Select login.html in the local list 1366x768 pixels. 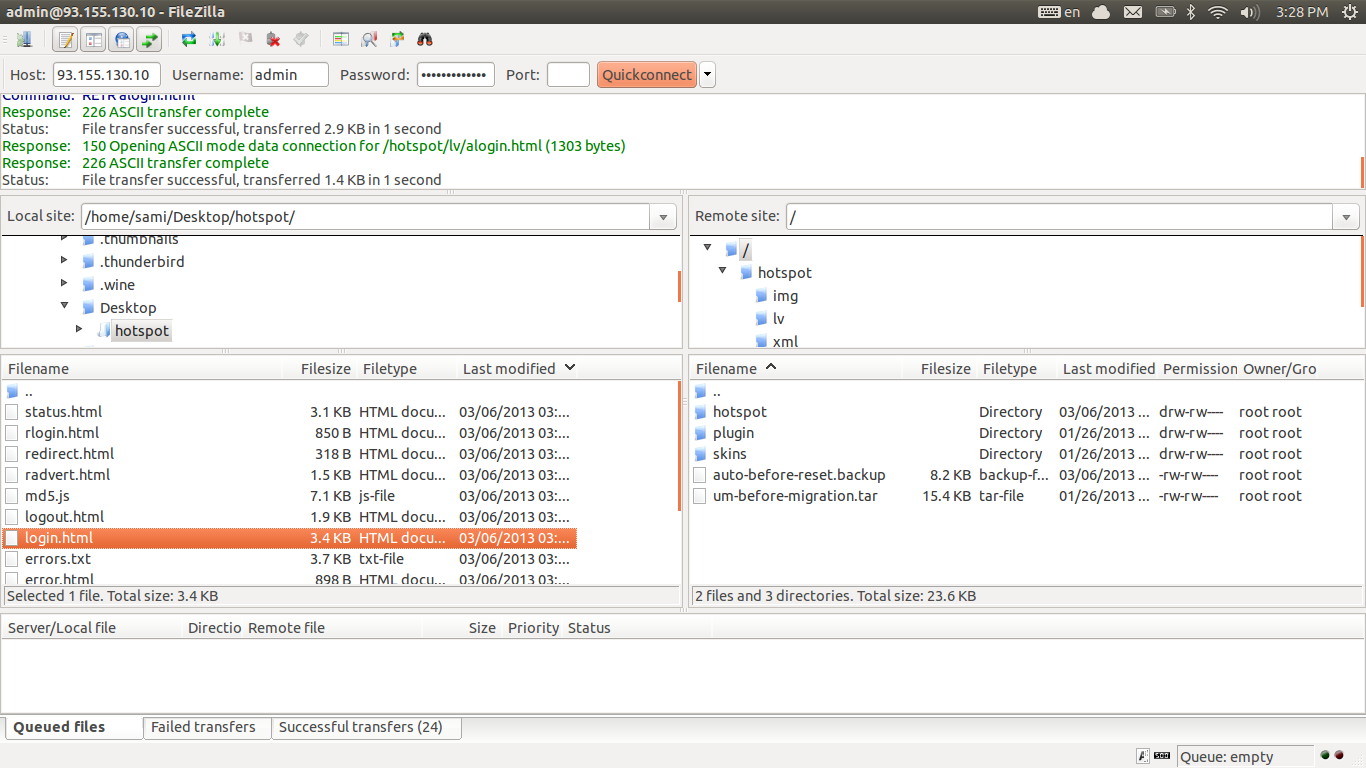tap(289, 538)
